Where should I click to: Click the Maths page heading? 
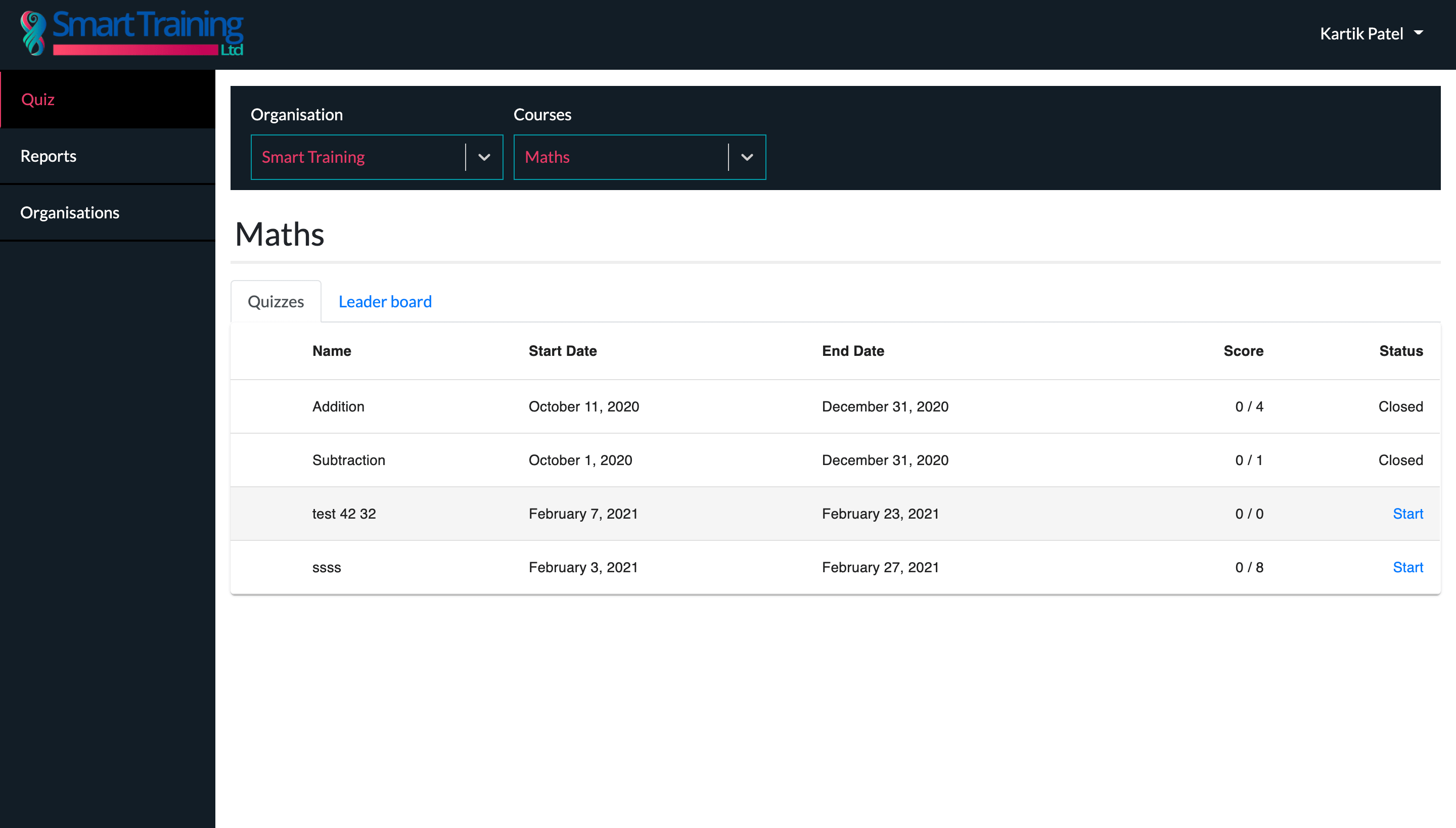pyautogui.click(x=279, y=234)
